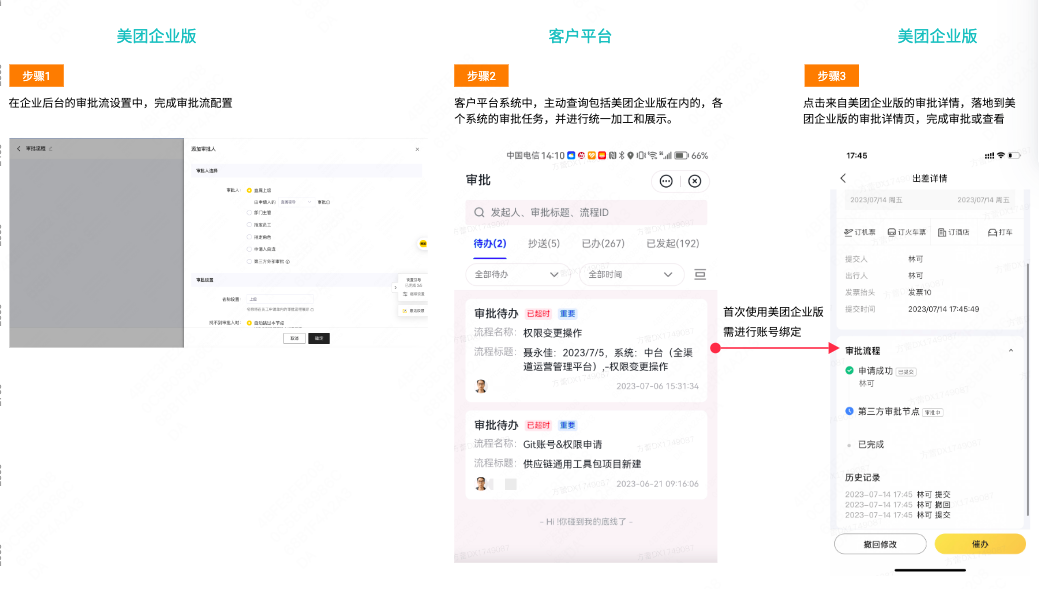This screenshot has height=589, width=1039.
Task: Click the green check icon beside 申请成功
Action: [x=849, y=370]
